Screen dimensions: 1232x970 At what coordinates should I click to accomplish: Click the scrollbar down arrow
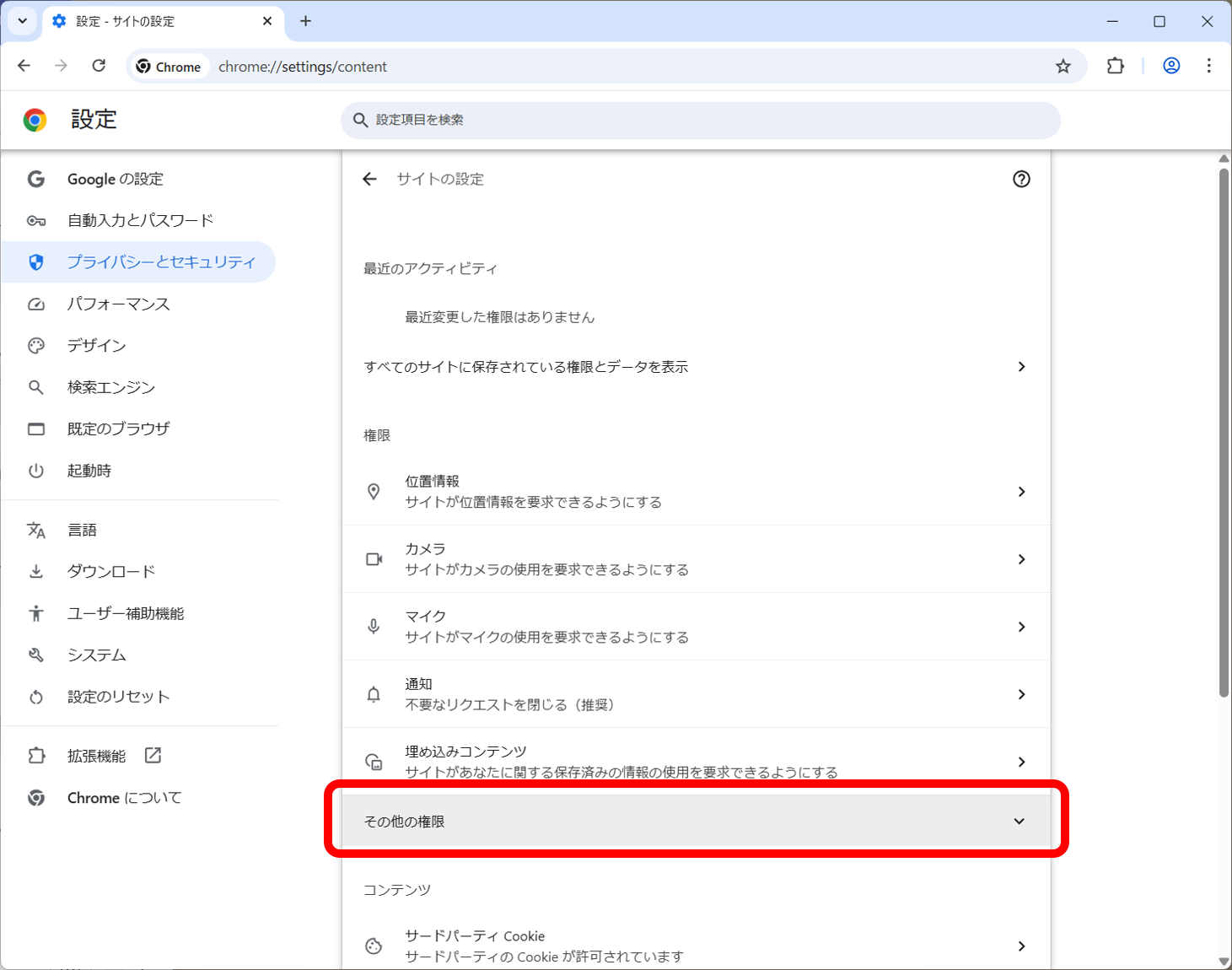pyautogui.click(x=1224, y=962)
